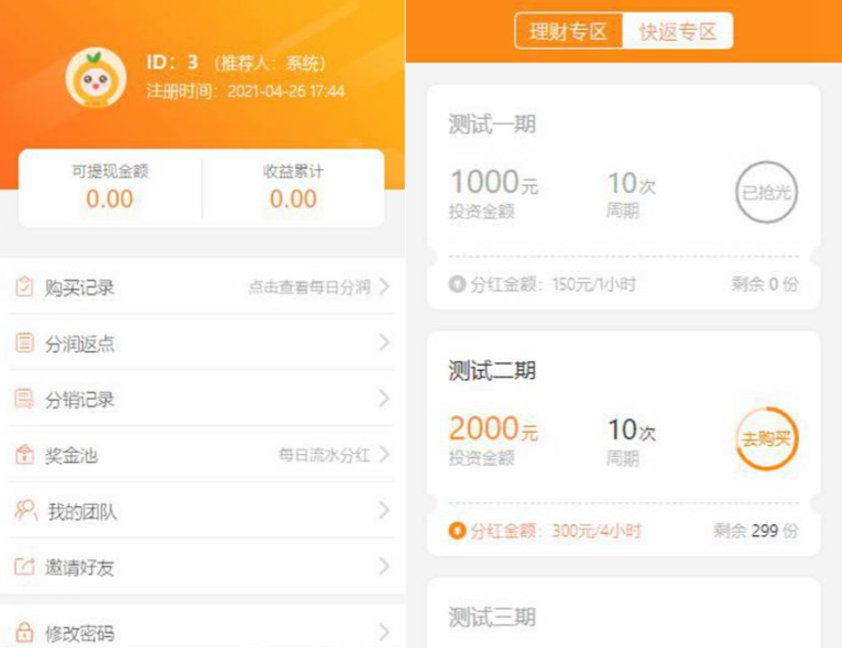The width and height of the screenshot is (842, 648).
Task: Switch to the 理财专区 tab
Action: [x=569, y=31]
